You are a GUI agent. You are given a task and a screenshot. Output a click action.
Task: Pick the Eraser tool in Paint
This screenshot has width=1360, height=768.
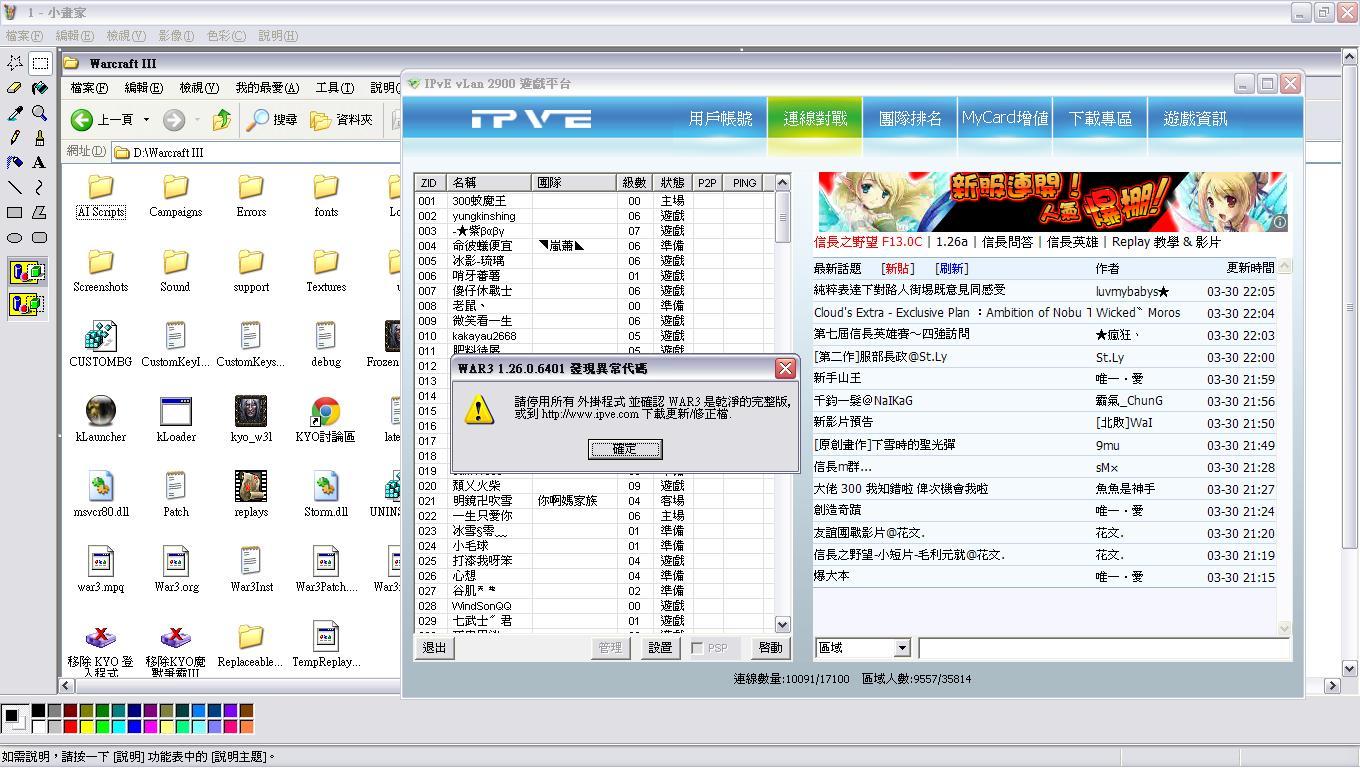(x=15, y=88)
